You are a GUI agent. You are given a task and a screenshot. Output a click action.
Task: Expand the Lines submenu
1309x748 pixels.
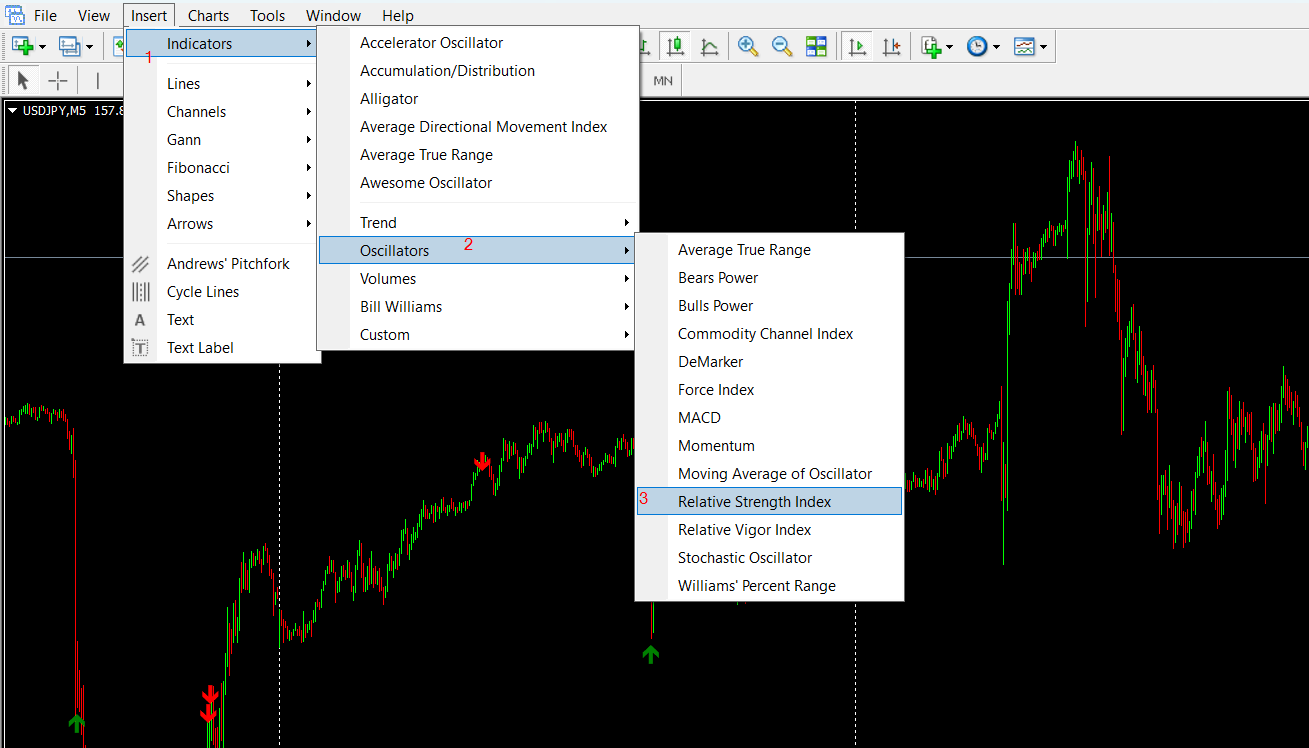pyautogui.click(x=222, y=84)
